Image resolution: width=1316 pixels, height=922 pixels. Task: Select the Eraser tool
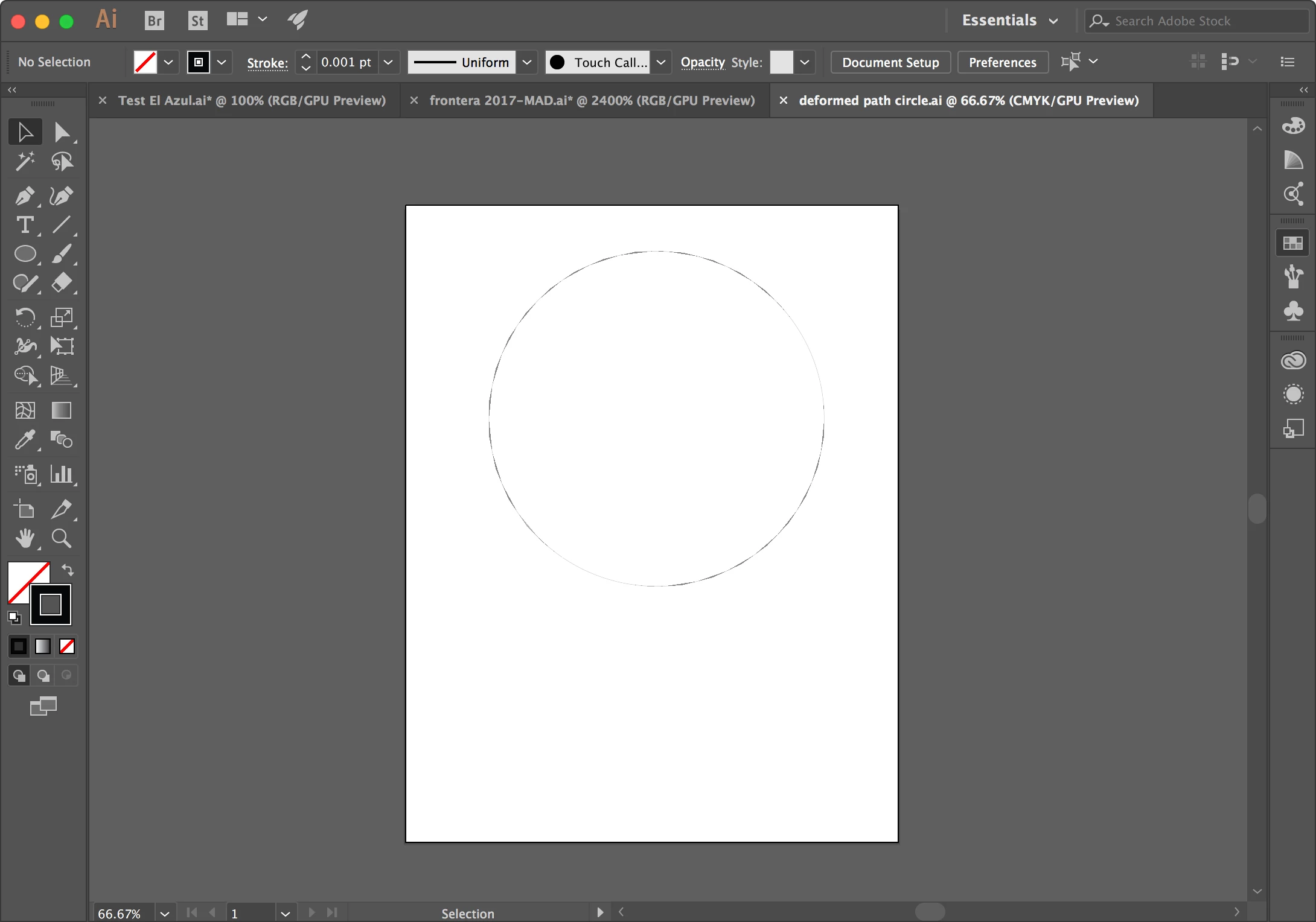tap(61, 282)
